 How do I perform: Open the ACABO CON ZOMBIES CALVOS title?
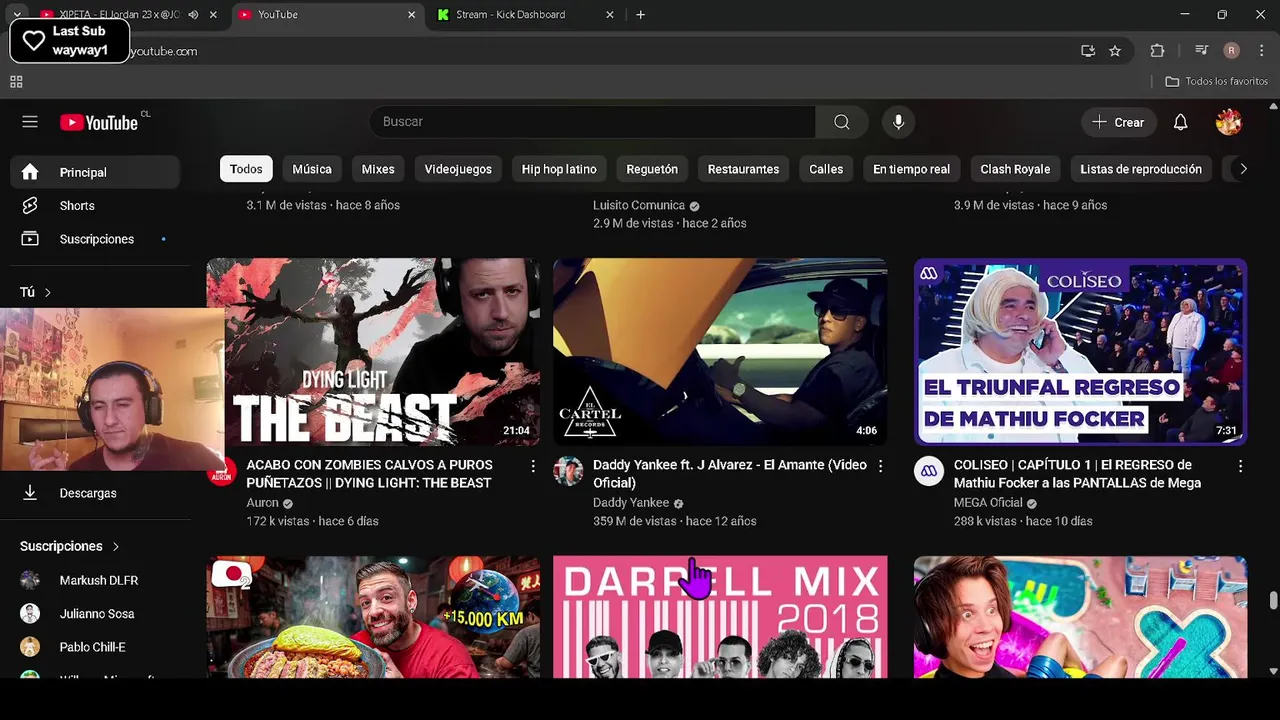click(x=369, y=474)
